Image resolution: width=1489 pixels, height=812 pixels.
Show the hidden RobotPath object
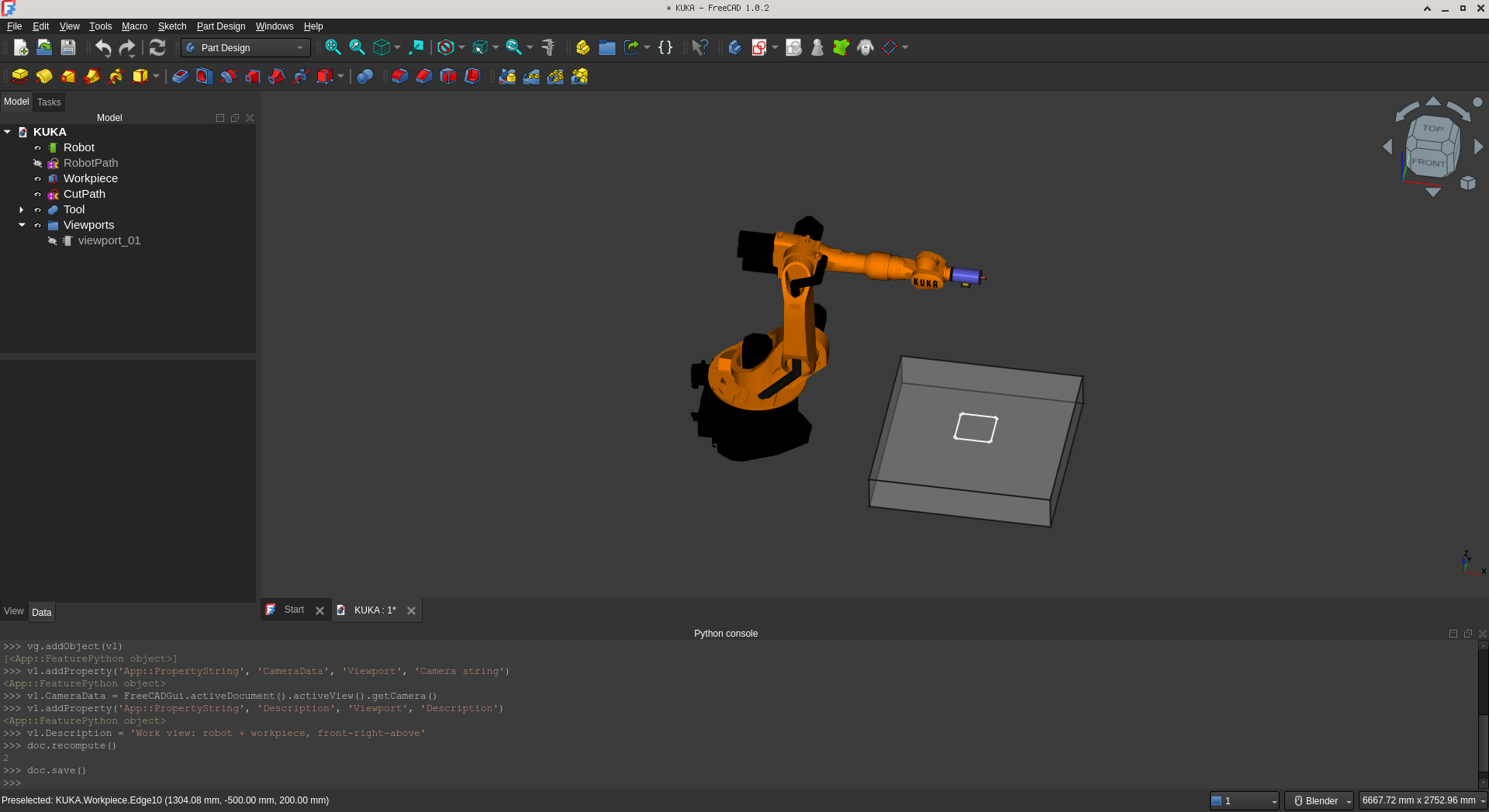coord(37,163)
